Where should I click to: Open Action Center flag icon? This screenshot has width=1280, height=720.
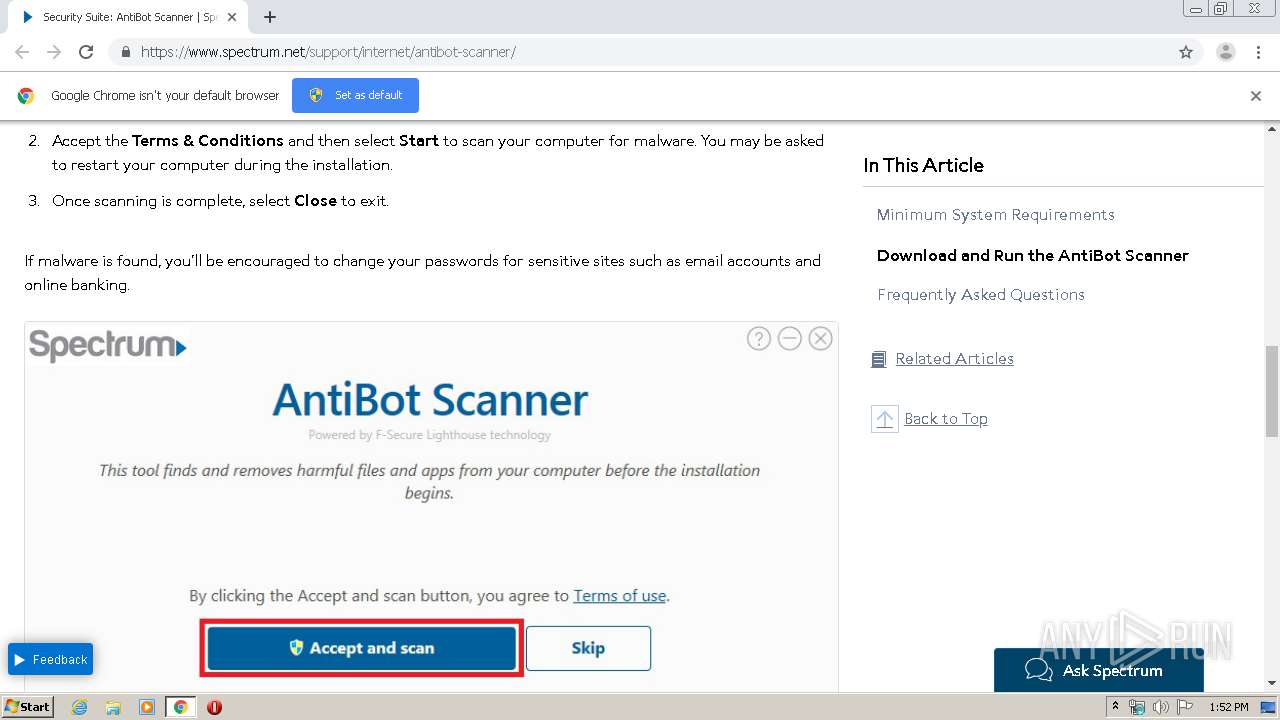(x=1185, y=707)
